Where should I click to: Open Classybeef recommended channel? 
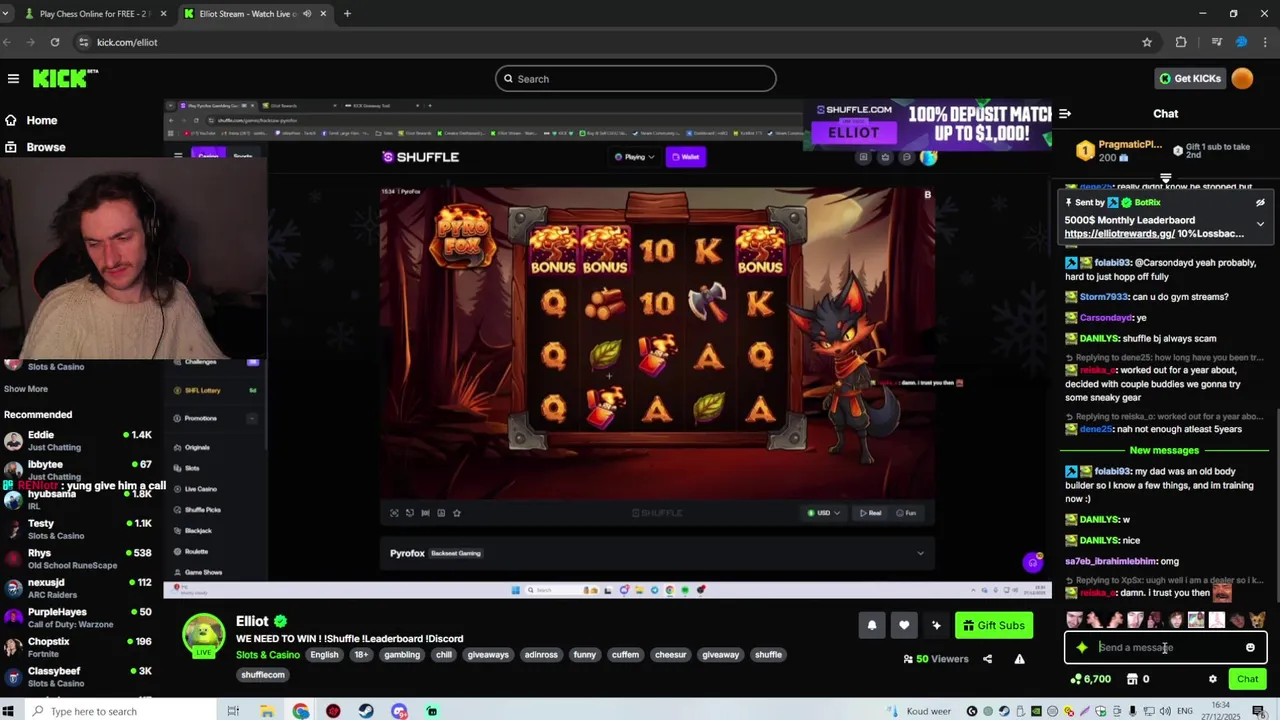(80, 676)
